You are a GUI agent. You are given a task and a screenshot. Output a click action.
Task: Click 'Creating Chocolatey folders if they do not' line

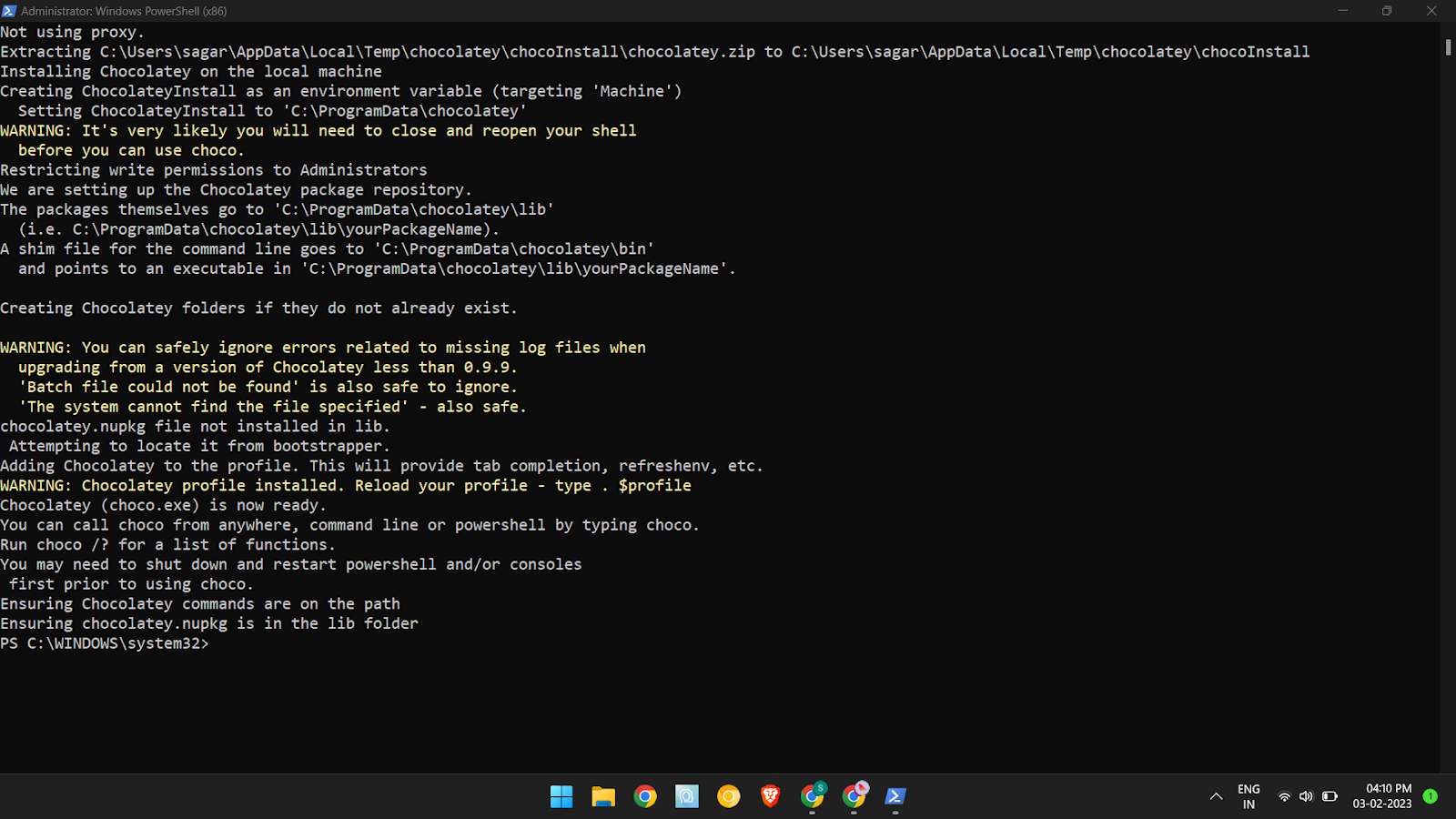click(x=258, y=308)
